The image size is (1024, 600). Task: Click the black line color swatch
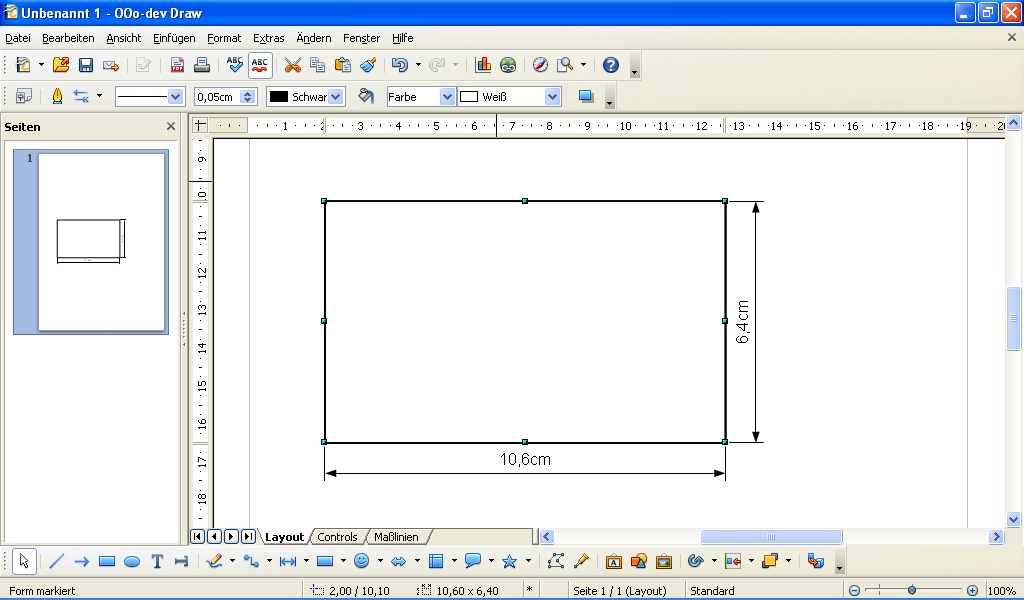click(279, 97)
